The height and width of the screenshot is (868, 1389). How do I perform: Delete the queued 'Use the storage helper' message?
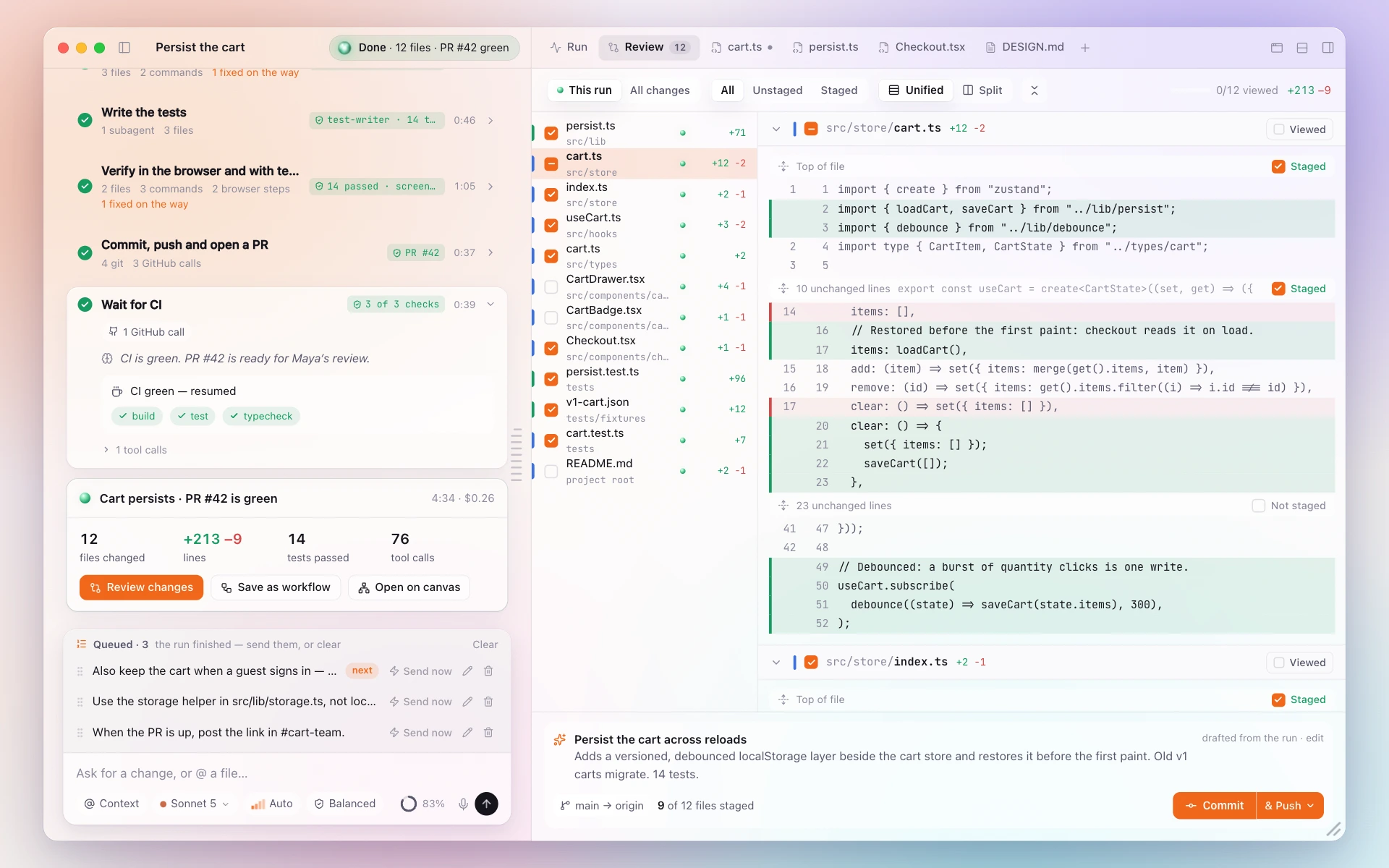click(488, 702)
